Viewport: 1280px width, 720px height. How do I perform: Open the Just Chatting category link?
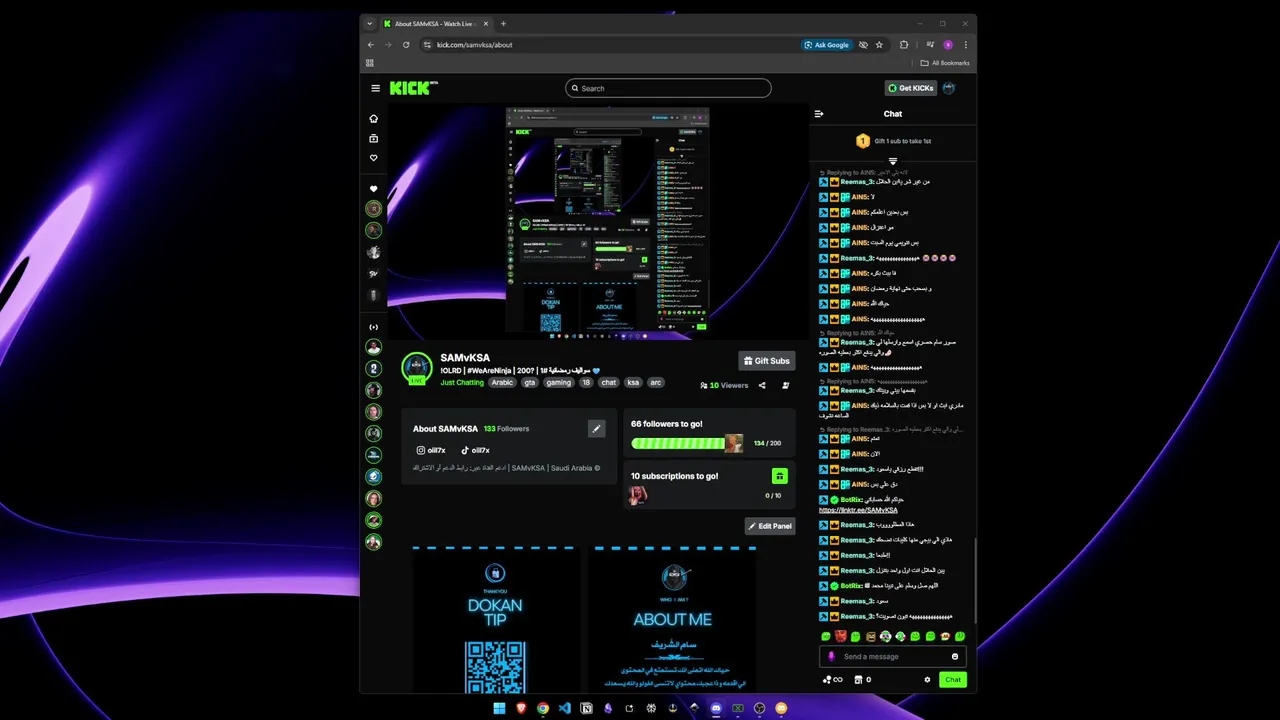462,382
